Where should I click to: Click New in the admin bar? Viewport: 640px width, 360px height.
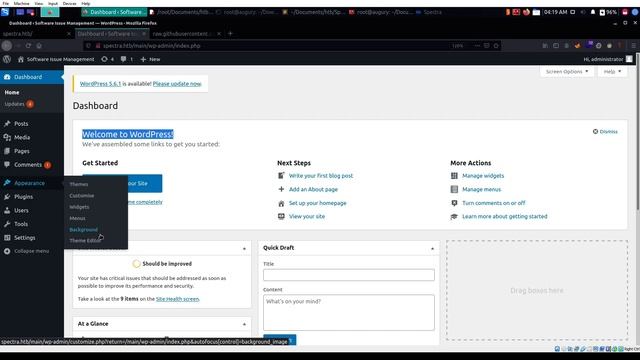point(151,59)
